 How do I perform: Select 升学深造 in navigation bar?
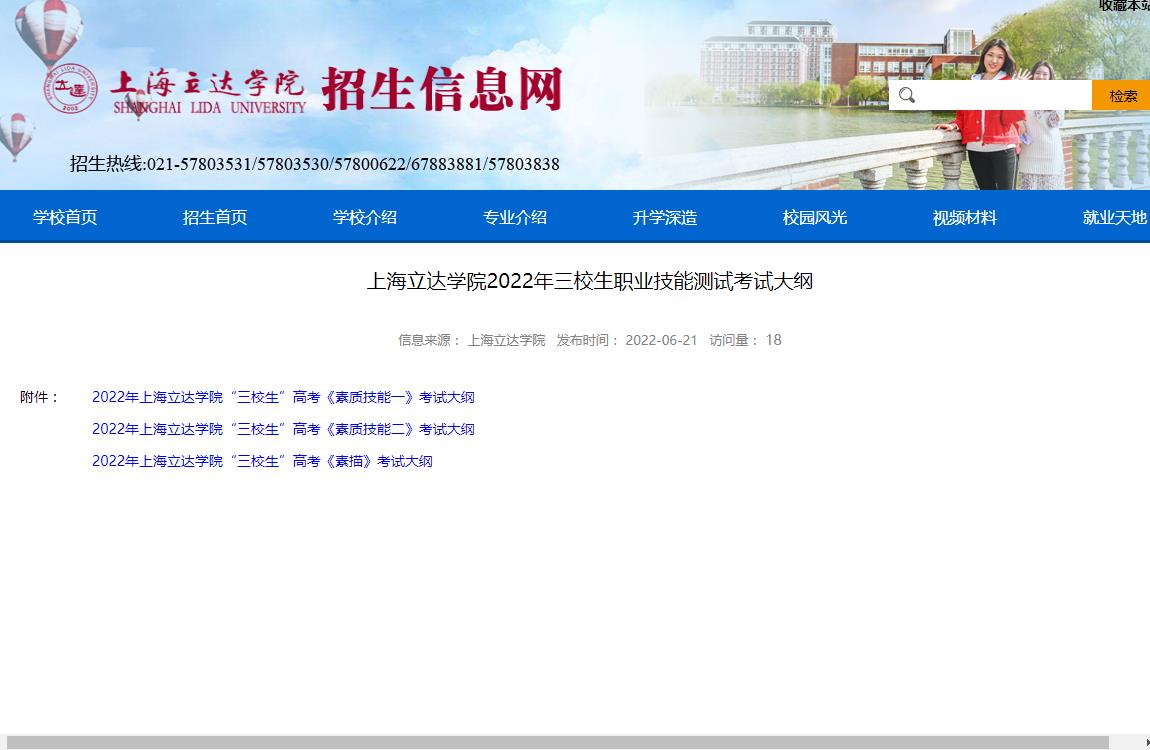tap(664, 217)
